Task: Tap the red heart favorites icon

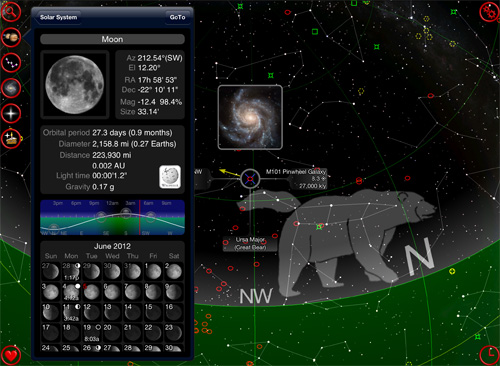Action: click(11, 356)
